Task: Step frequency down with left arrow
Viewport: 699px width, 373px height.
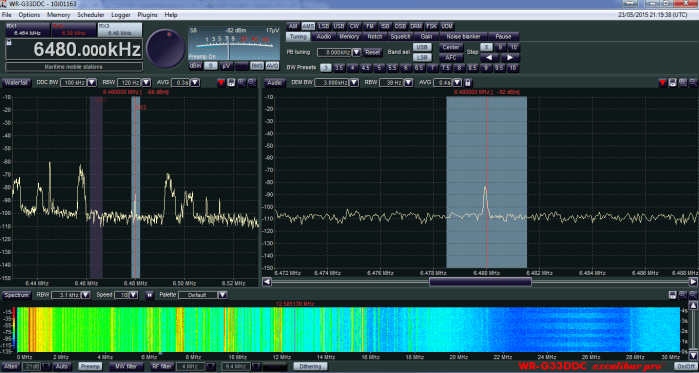Action: (x=489, y=57)
